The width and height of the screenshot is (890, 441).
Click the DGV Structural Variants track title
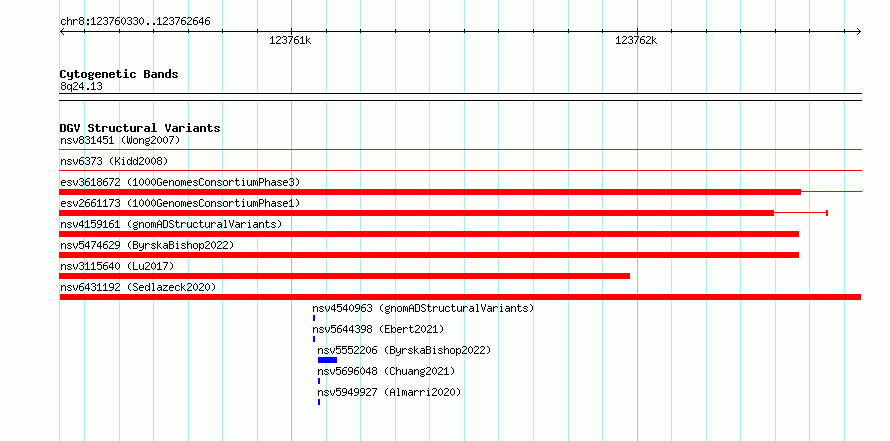(x=140, y=128)
